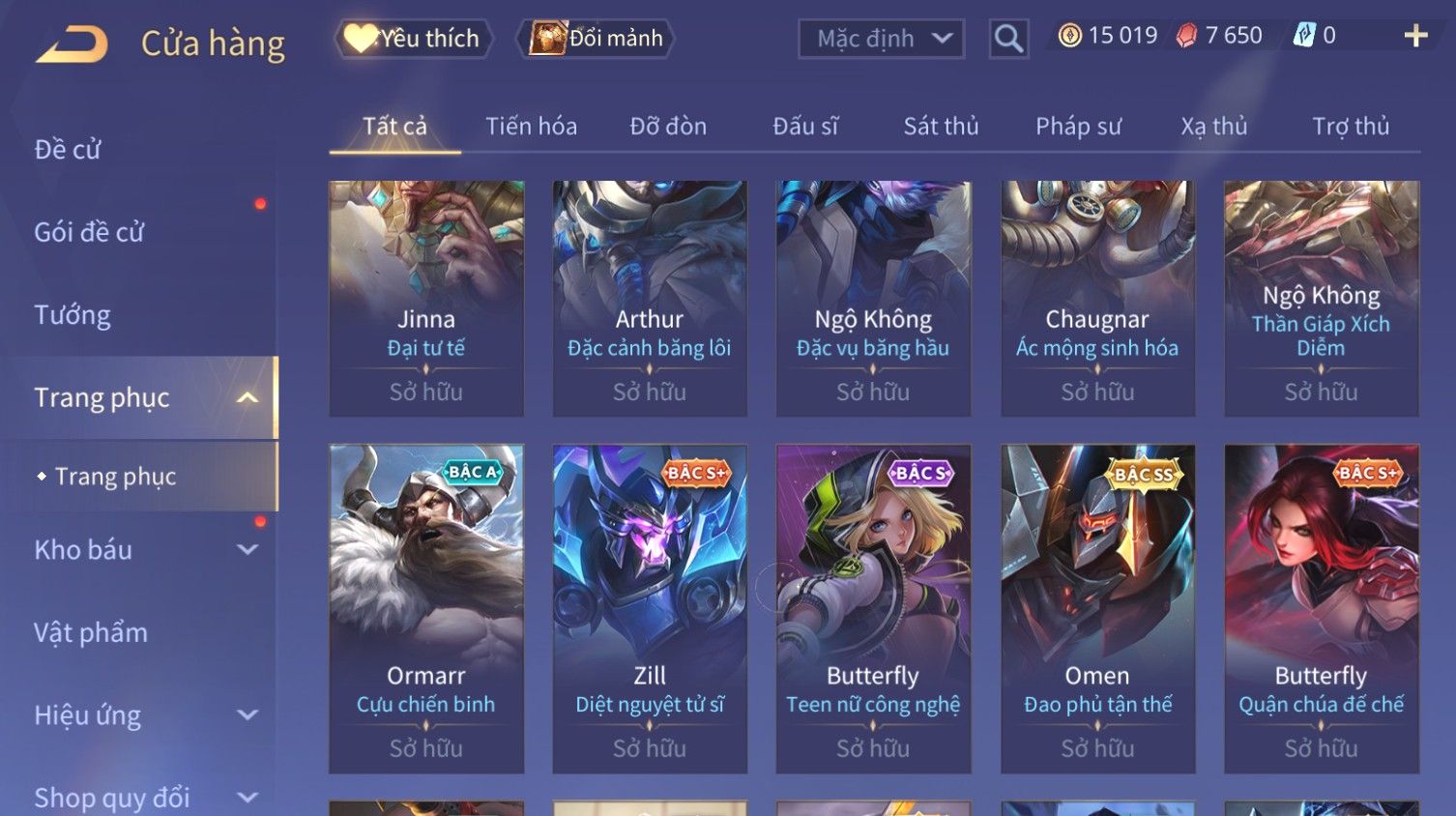The height and width of the screenshot is (816, 1456).
Task: Select the Omen Đao phủ tận thế skin
Action: (x=1097, y=608)
